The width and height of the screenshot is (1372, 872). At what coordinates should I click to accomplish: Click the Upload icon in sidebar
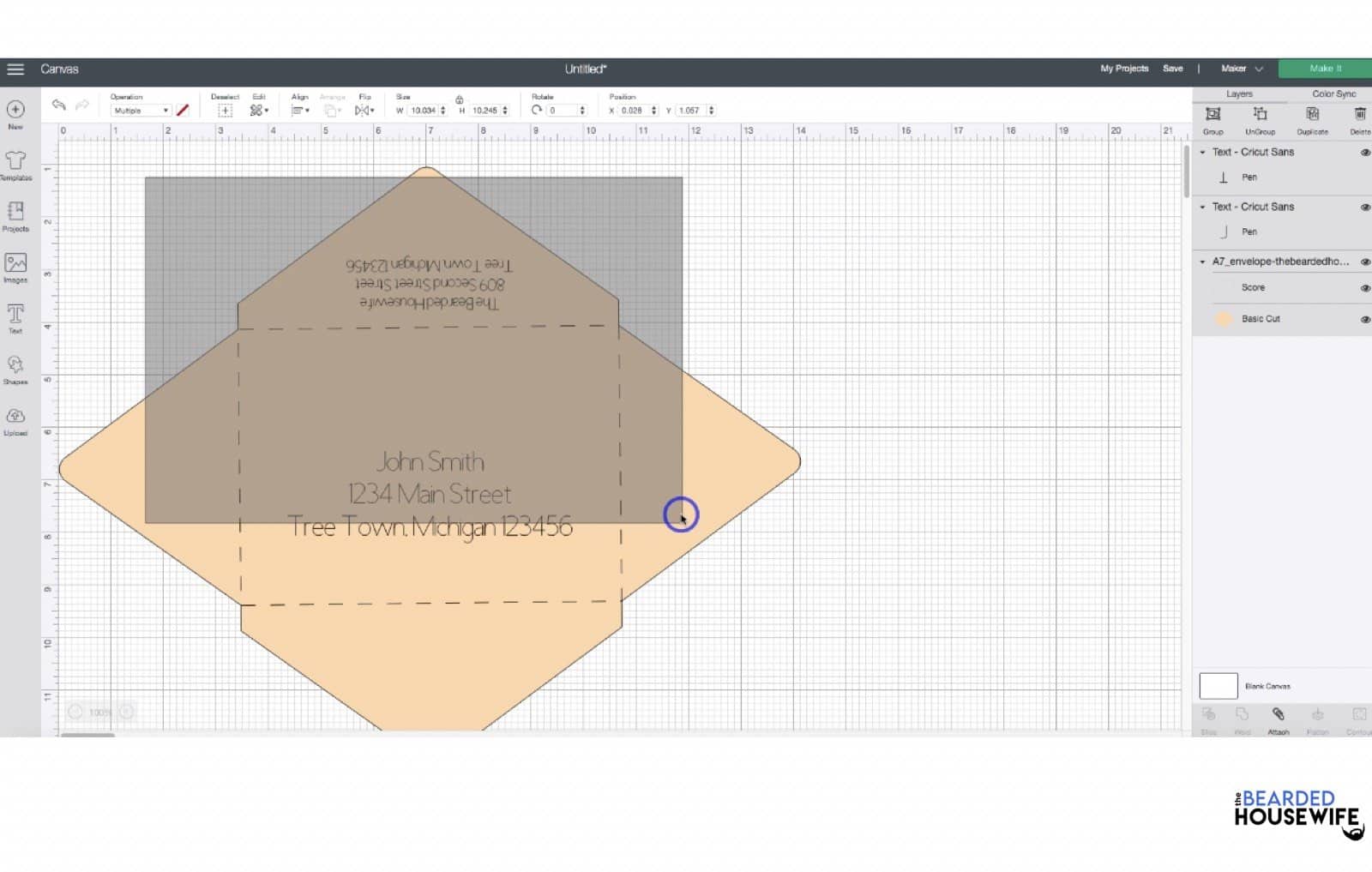pyautogui.click(x=15, y=420)
